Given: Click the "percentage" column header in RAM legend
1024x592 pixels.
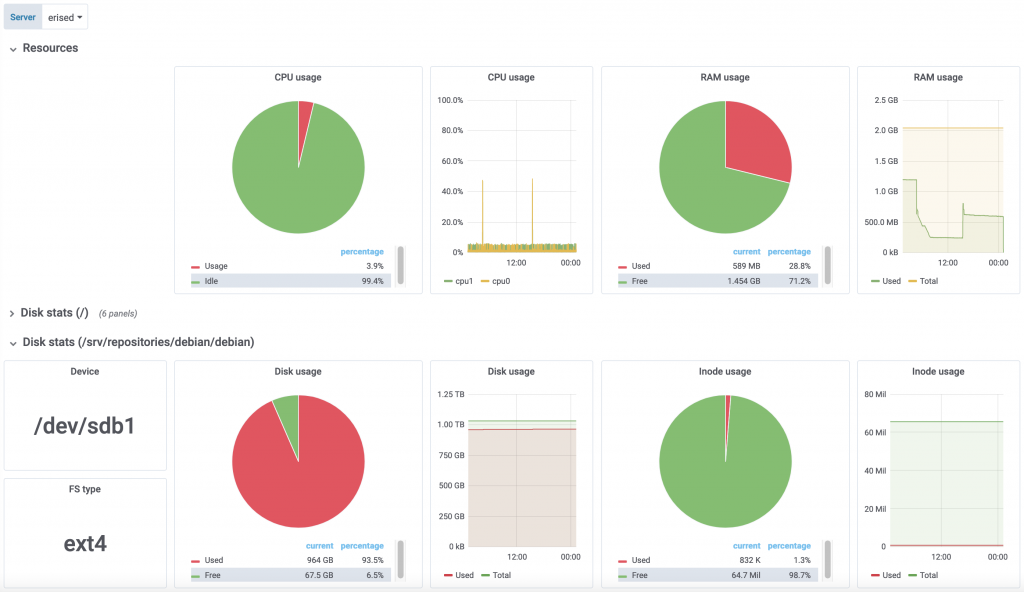Looking at the screenshot, I should click(x=789, y=251).
